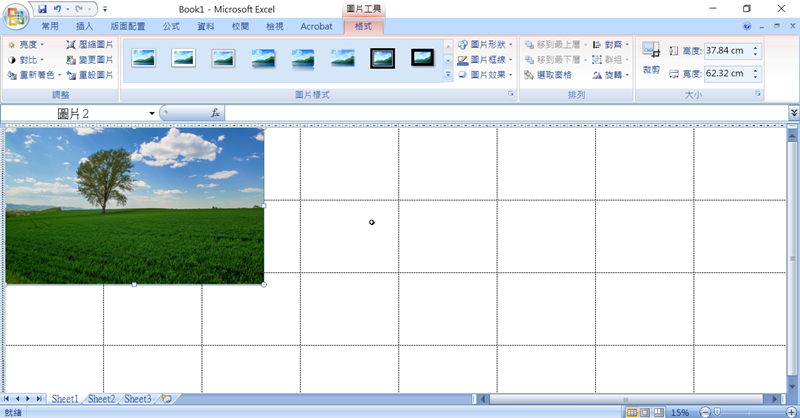The image size is (800, 418).
Task: Activate the 裁剪 crop tool
Action: [x=651, y=59]
